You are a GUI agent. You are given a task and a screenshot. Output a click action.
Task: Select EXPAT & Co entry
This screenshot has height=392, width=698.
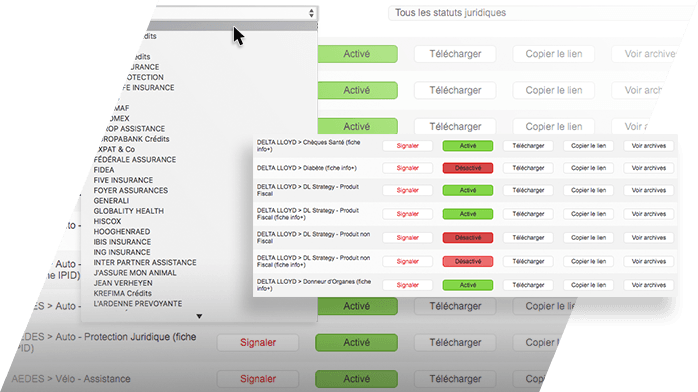pyautogui.click(x=115, y=150)
